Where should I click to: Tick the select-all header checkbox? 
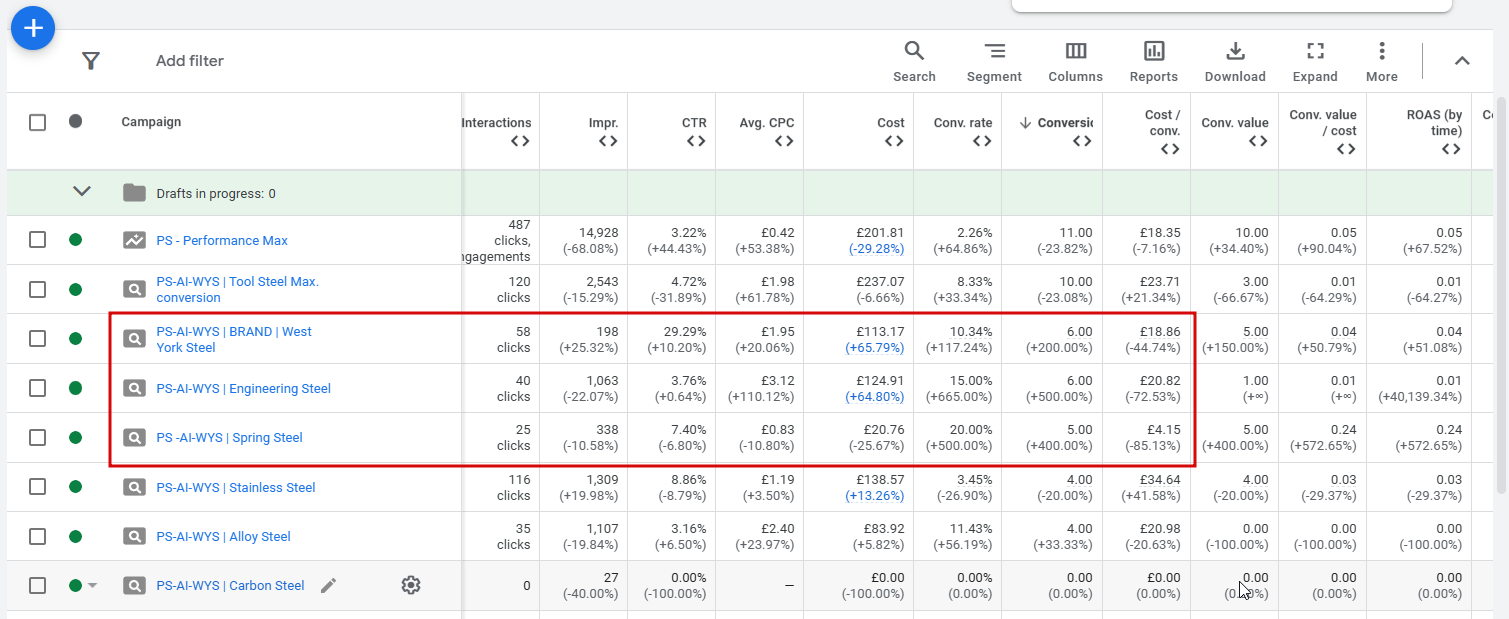pyautogui.click(x=37, y=122)
